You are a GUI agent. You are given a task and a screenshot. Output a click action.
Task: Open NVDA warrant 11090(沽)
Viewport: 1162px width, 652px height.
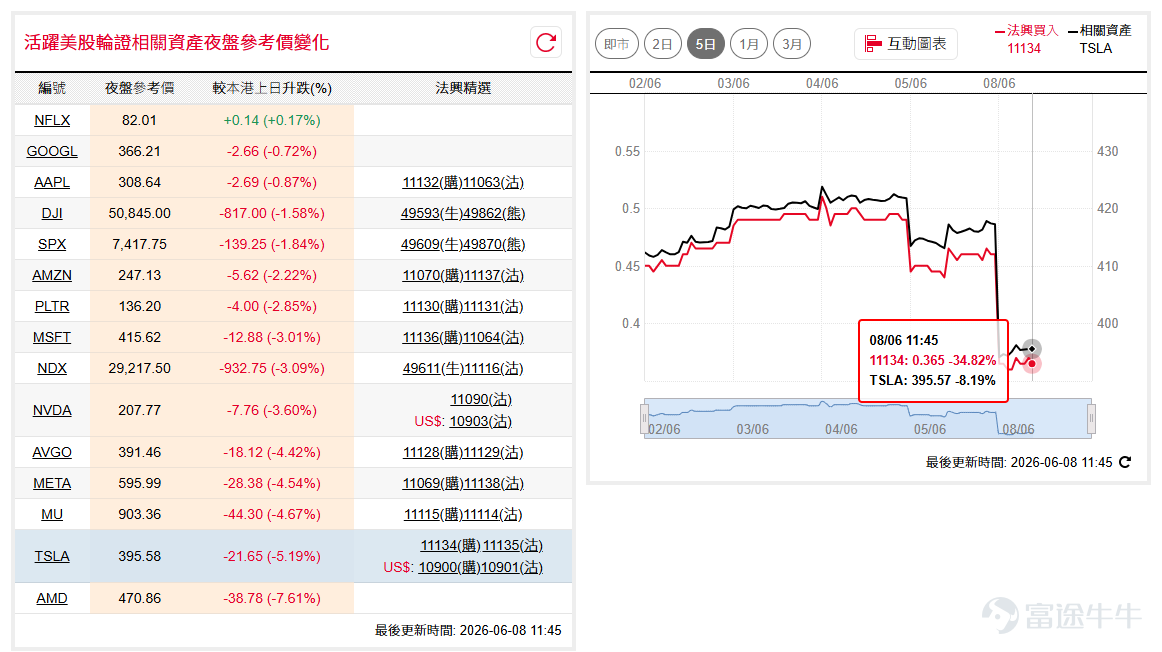click(x=481, y=400)
